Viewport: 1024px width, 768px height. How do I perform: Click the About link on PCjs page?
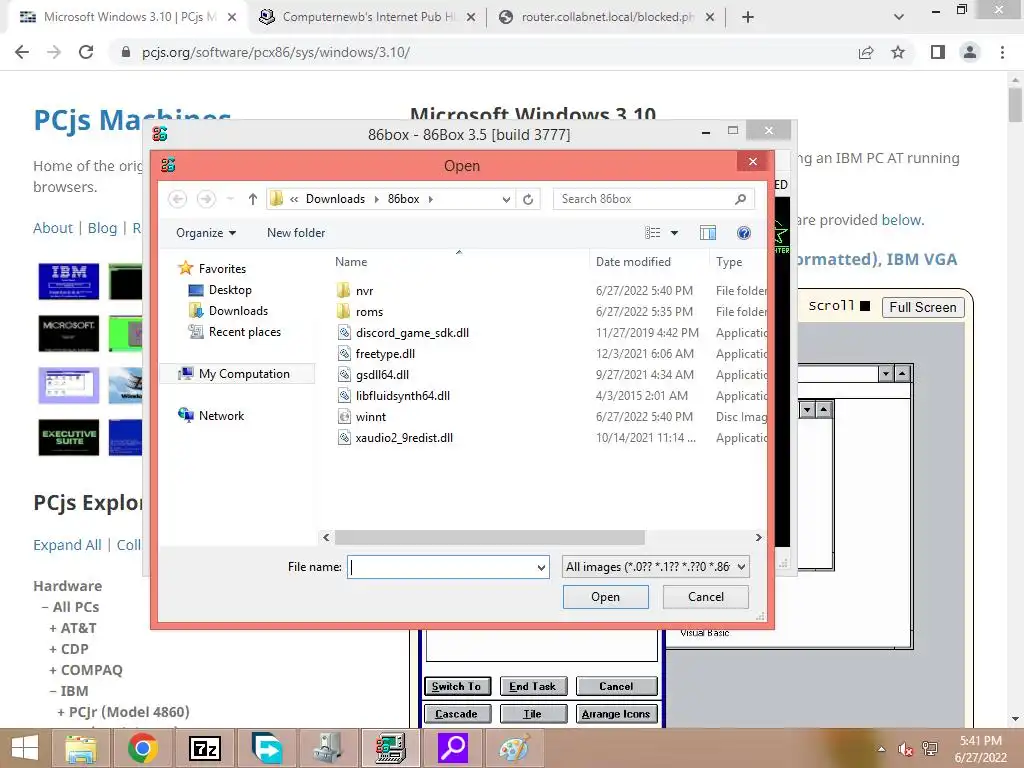click(x=53, y=228)
